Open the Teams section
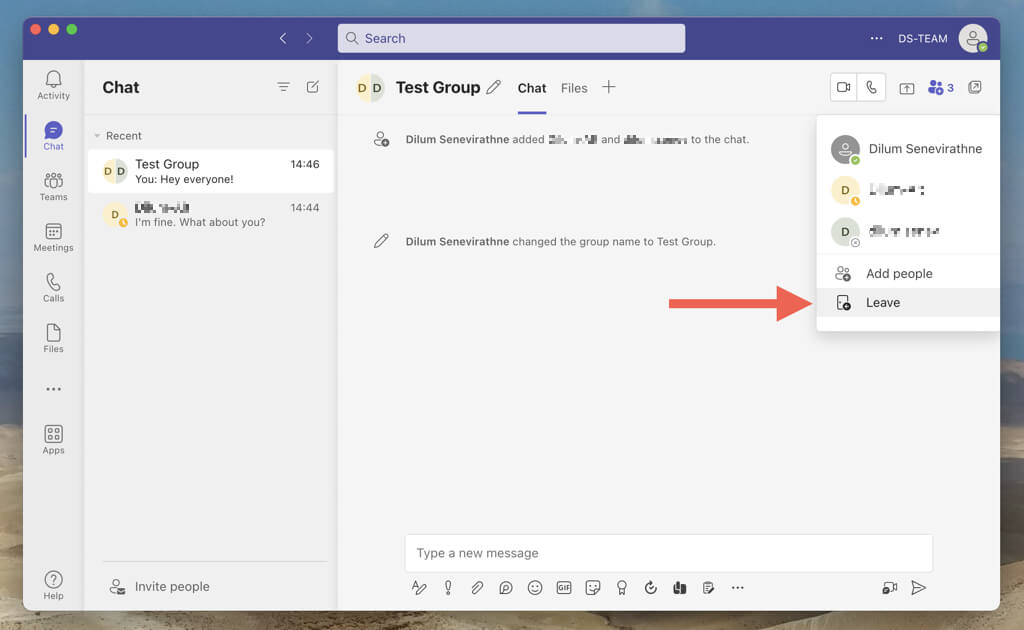Image resolution: width=1024 pixels, height=630 pixels. click(54, 187)
